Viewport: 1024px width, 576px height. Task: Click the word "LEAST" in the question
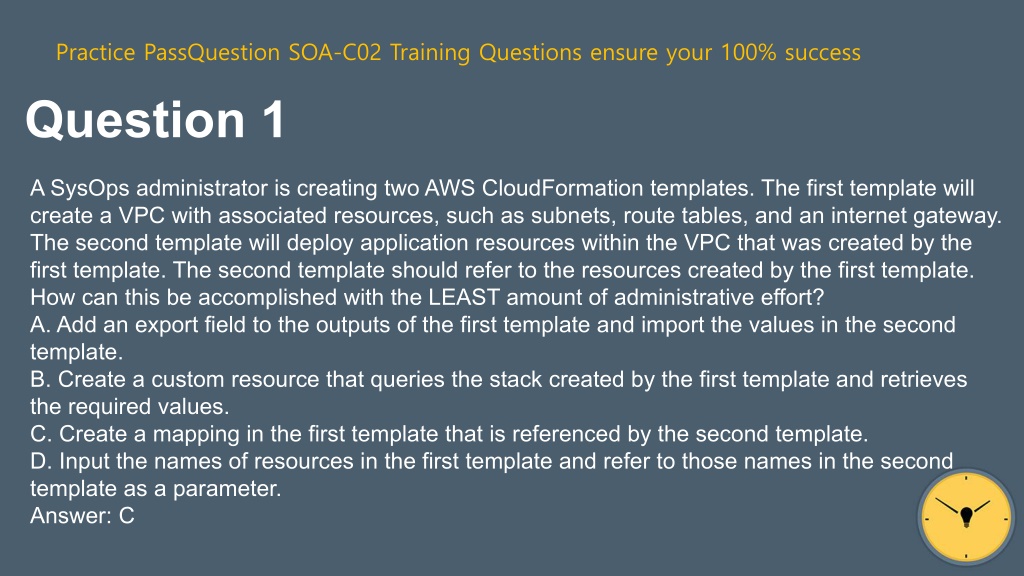coord(464,297)
